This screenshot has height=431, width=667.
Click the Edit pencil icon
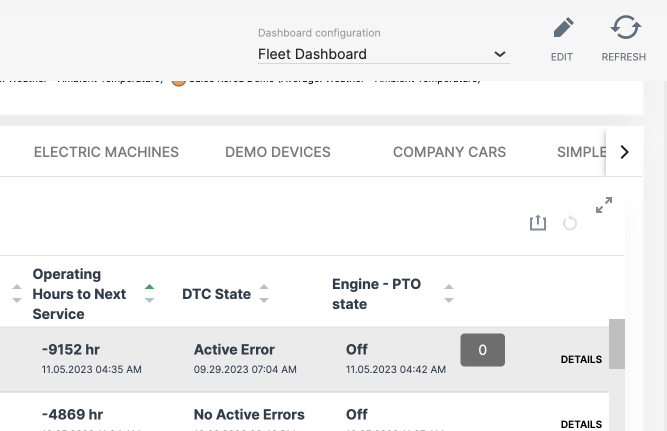tap(563, 29)
